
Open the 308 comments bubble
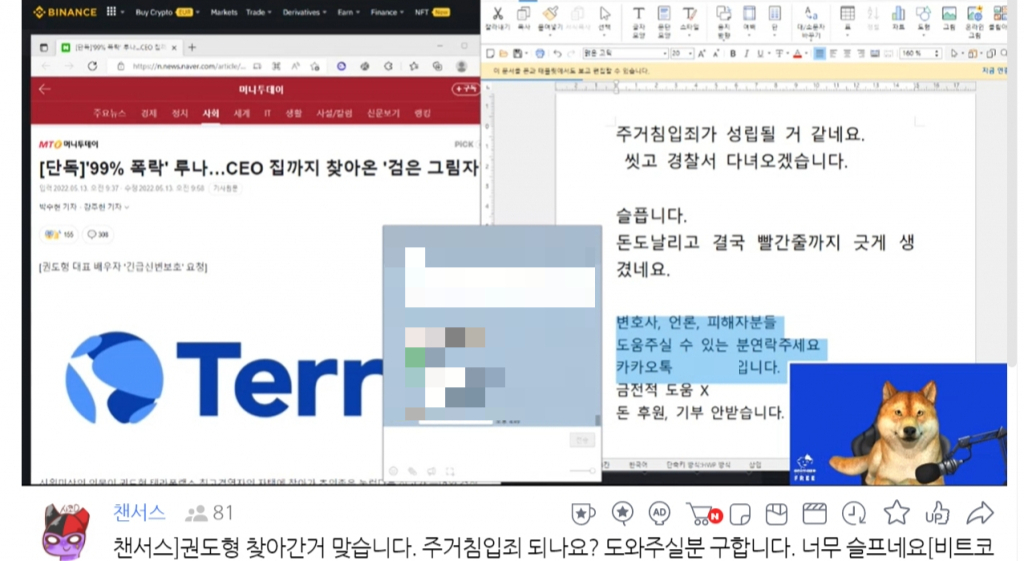[98, 234]
